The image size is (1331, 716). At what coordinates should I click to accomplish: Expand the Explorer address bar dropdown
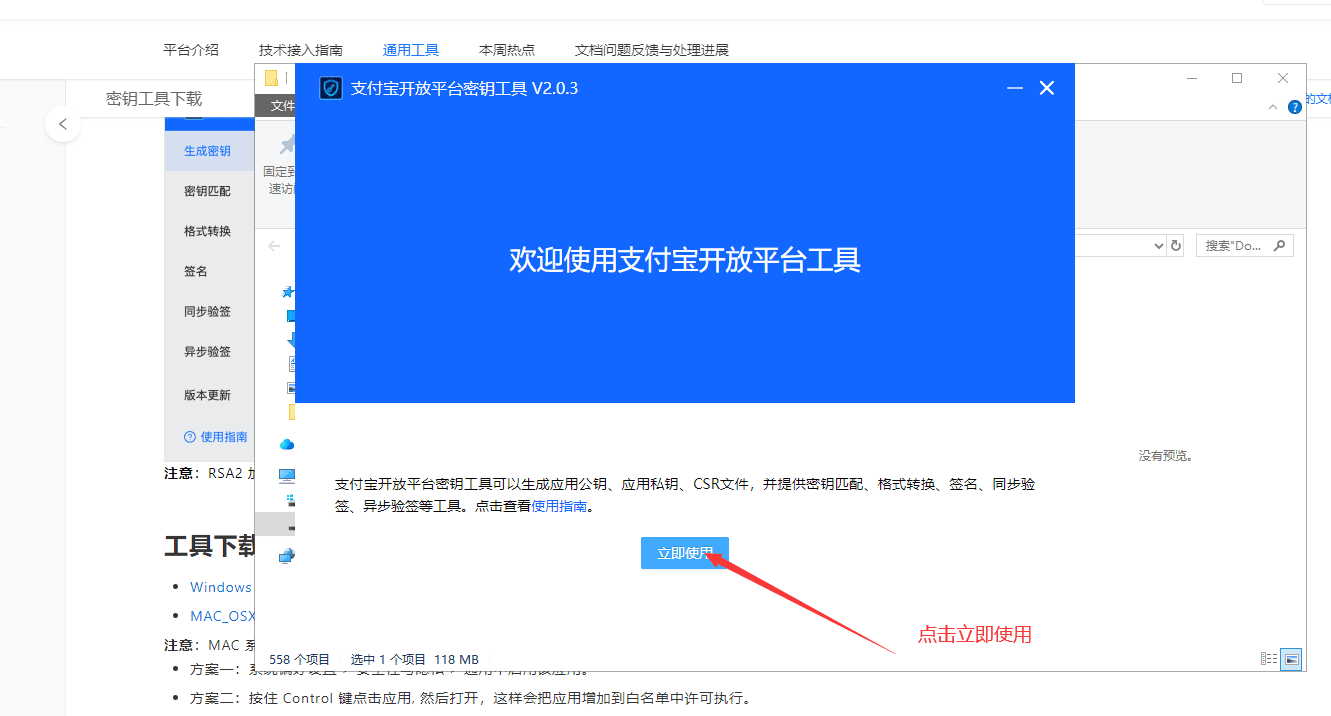click(x=1159, y=246)
